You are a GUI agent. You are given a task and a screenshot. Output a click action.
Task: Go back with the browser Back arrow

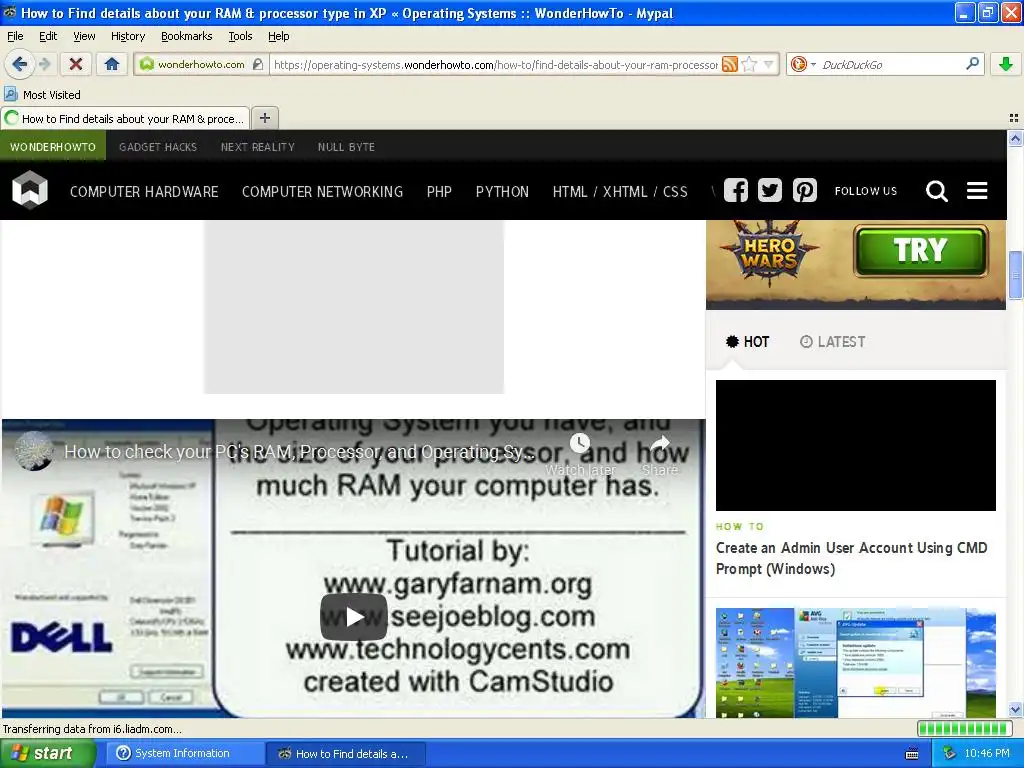20,64
